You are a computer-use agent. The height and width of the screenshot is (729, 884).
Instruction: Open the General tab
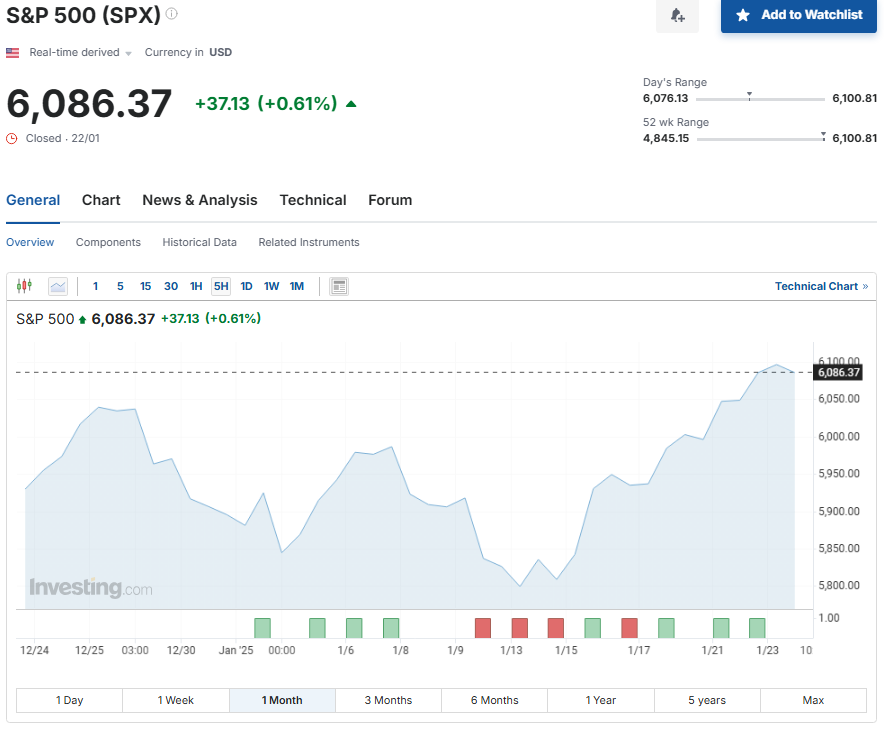pos(33,200)
